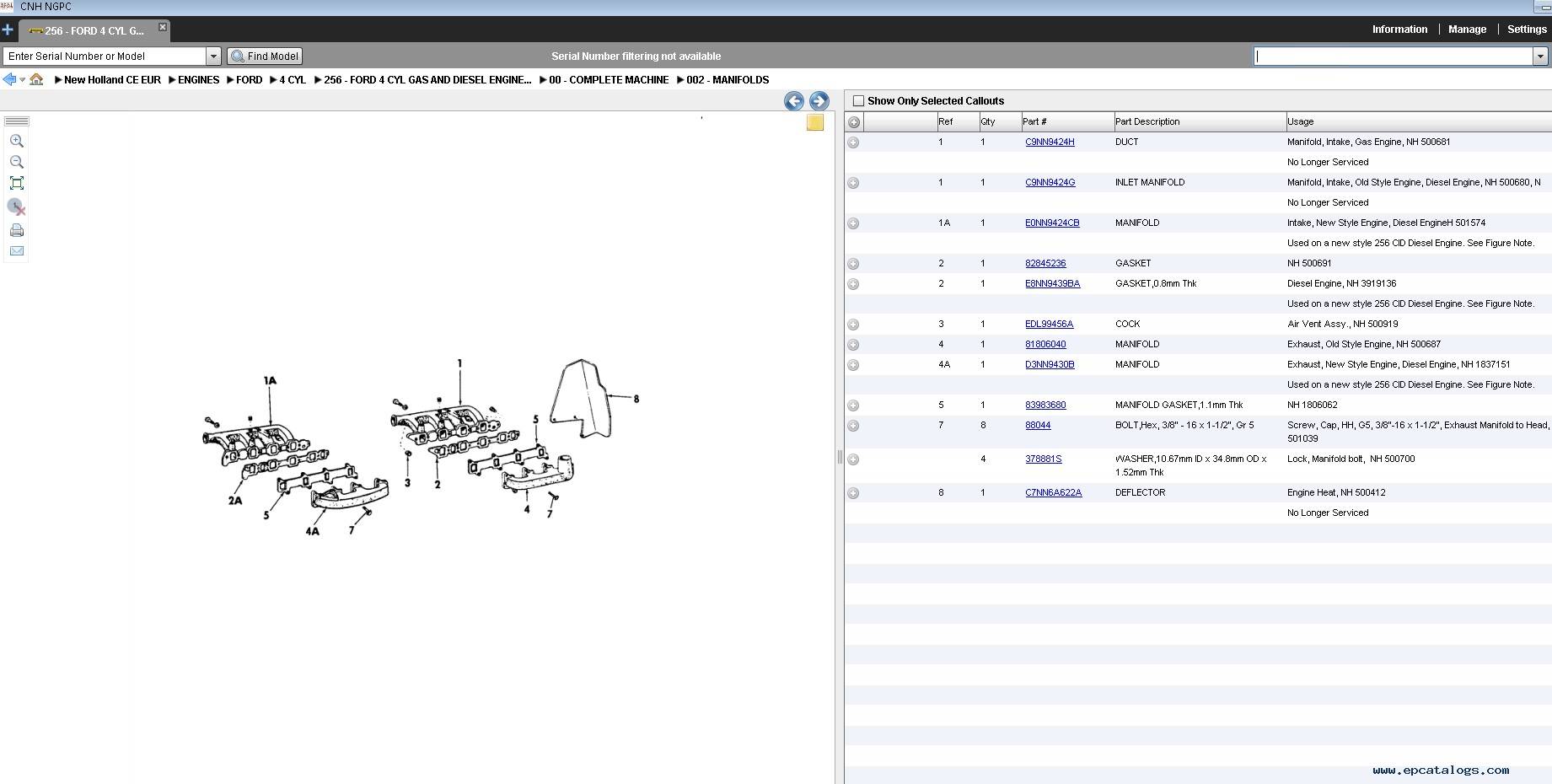Click the email envelope icon
The height and width of the screenshot is (784, 1552).
click(16, 251)
